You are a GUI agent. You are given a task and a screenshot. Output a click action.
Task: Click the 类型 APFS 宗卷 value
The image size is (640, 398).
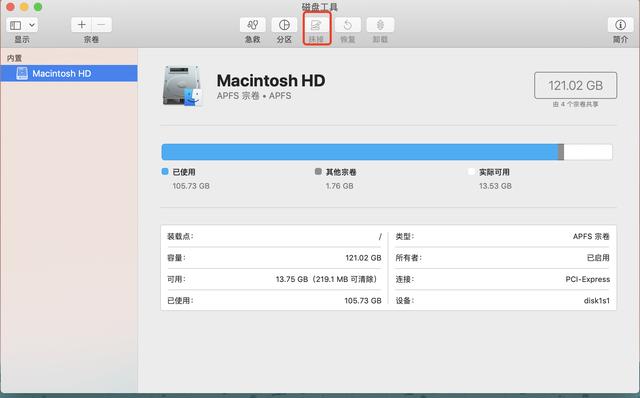click(591, 236)
